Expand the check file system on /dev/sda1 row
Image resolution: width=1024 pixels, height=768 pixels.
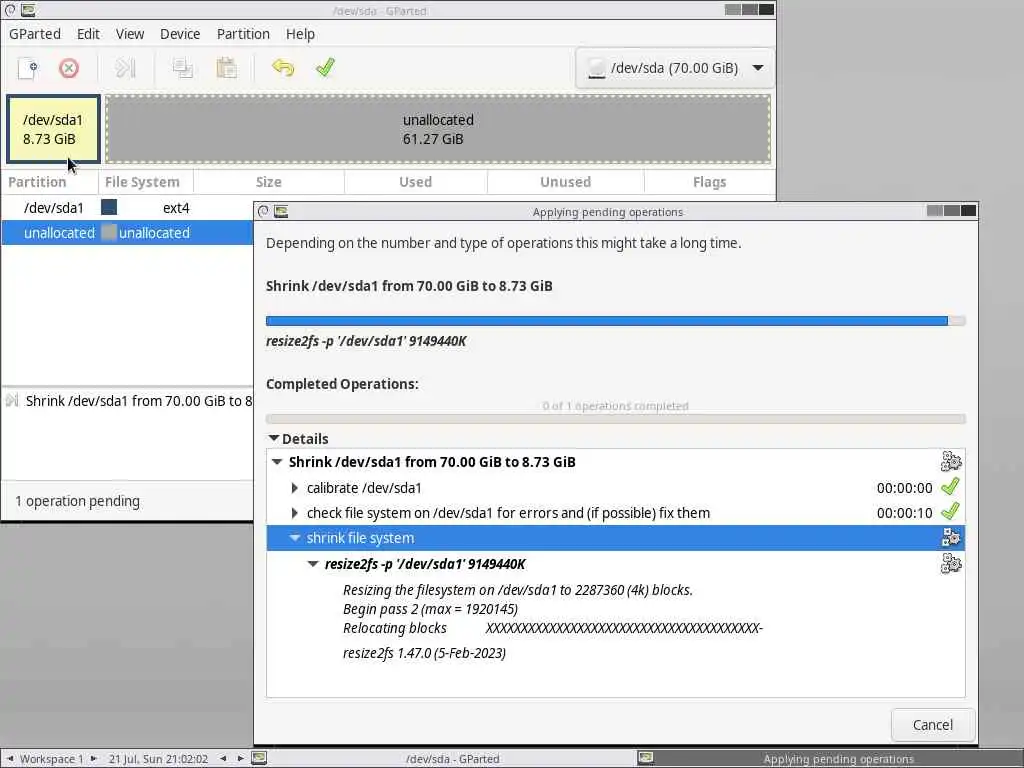click(x=295, y=513)
